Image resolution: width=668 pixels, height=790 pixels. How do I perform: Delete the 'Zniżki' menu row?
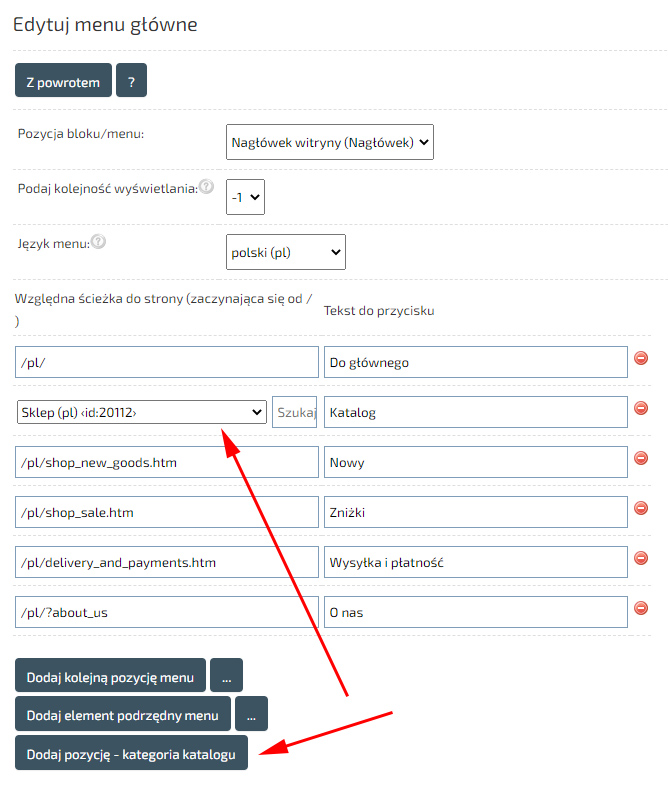642,508
